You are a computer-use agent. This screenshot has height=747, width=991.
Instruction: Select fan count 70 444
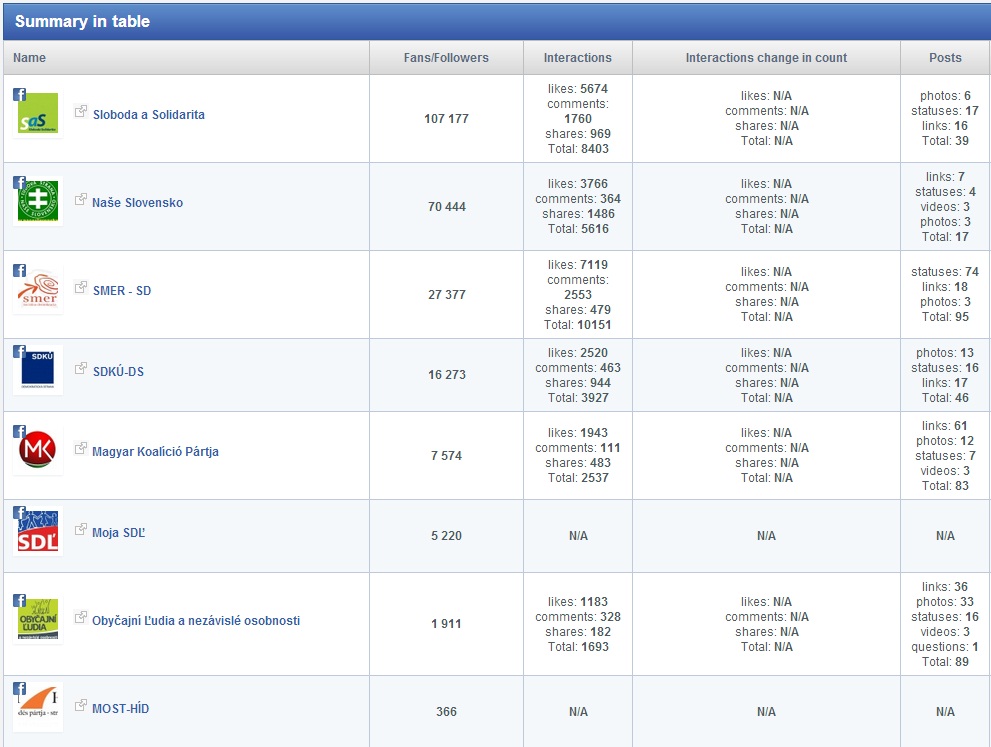coord(446,207)
